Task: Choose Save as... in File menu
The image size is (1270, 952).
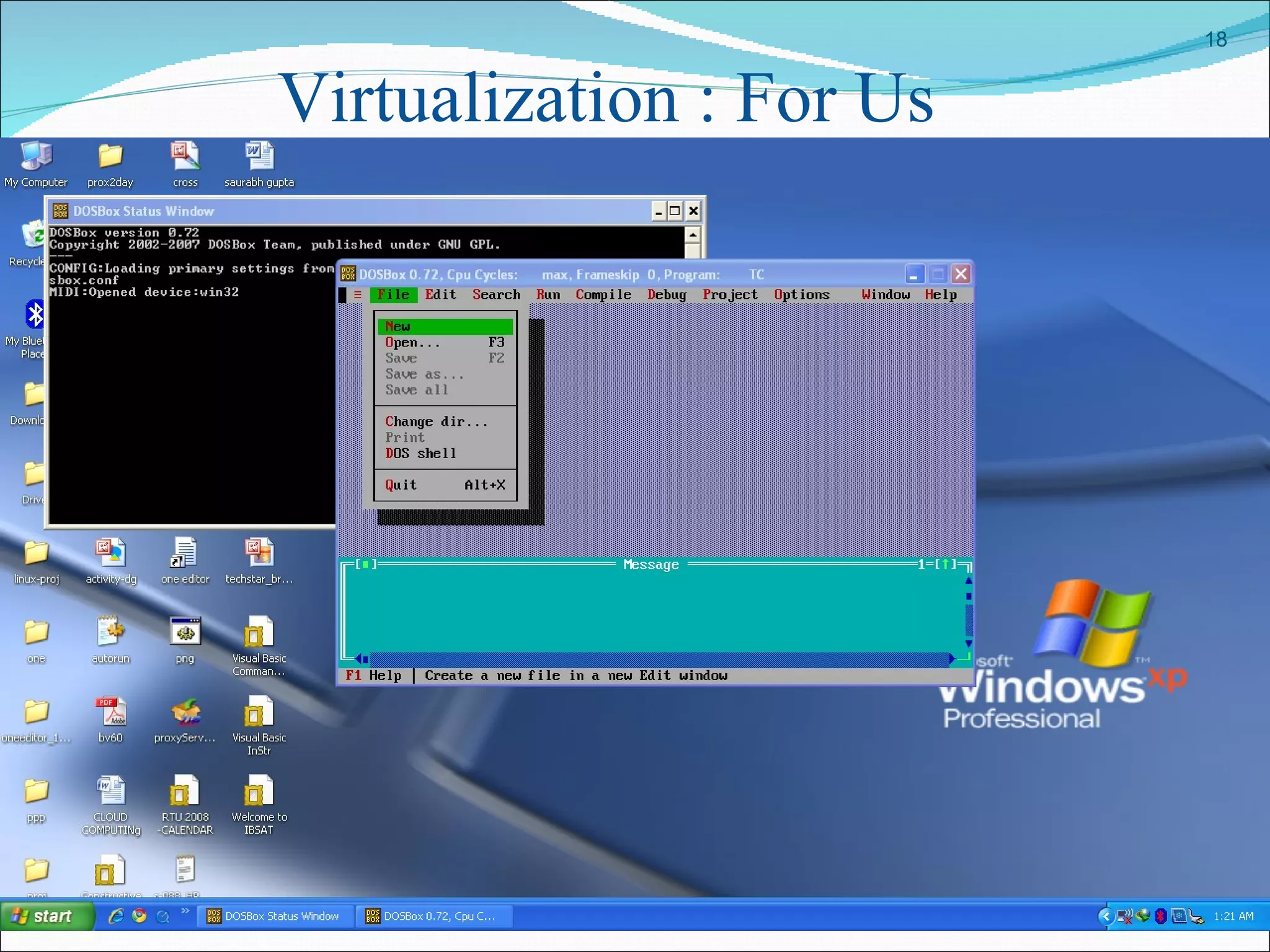Action: [445, 374]
